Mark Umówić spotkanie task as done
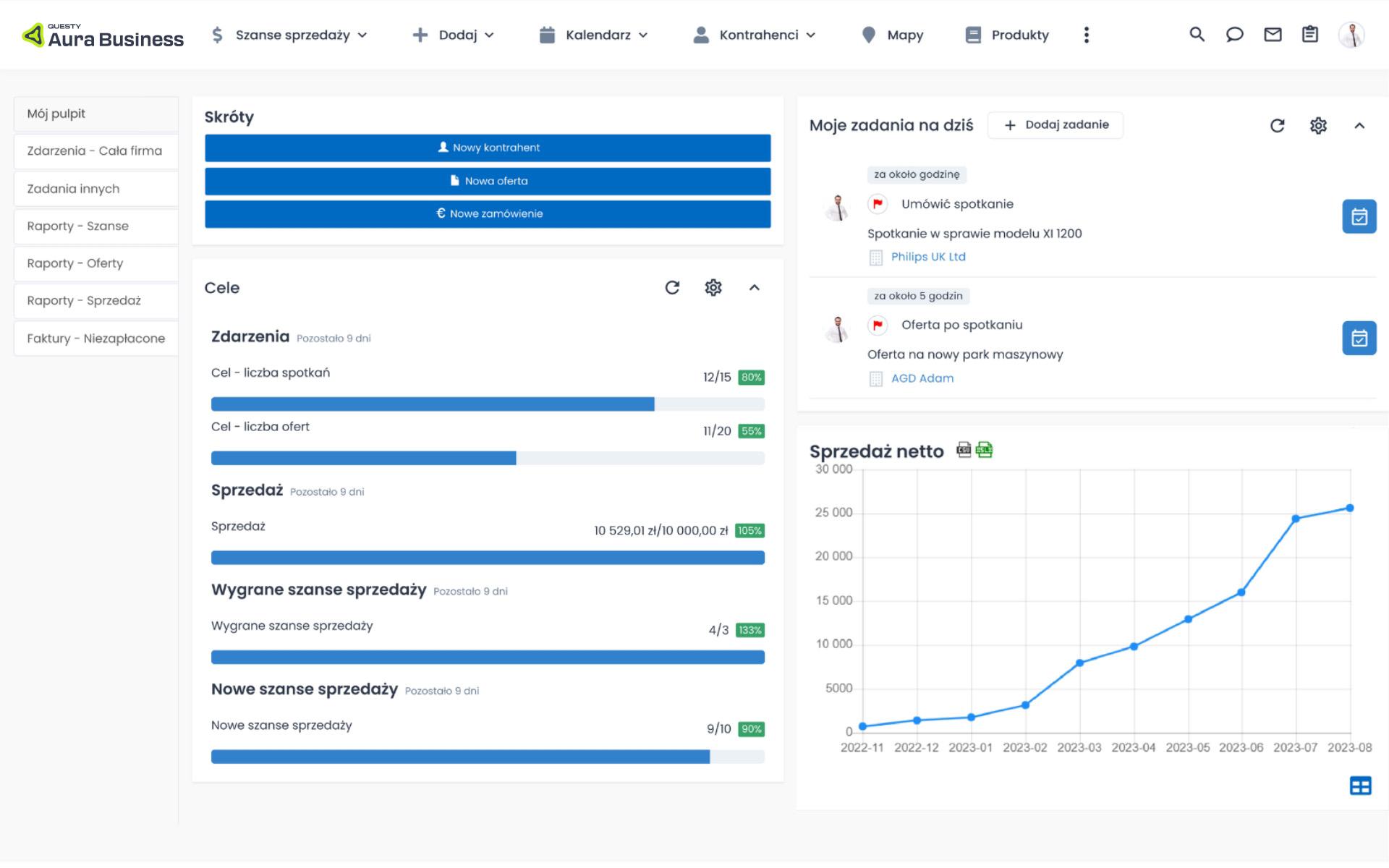This screenshot has height=868, width=1389. coord(1359,216)
